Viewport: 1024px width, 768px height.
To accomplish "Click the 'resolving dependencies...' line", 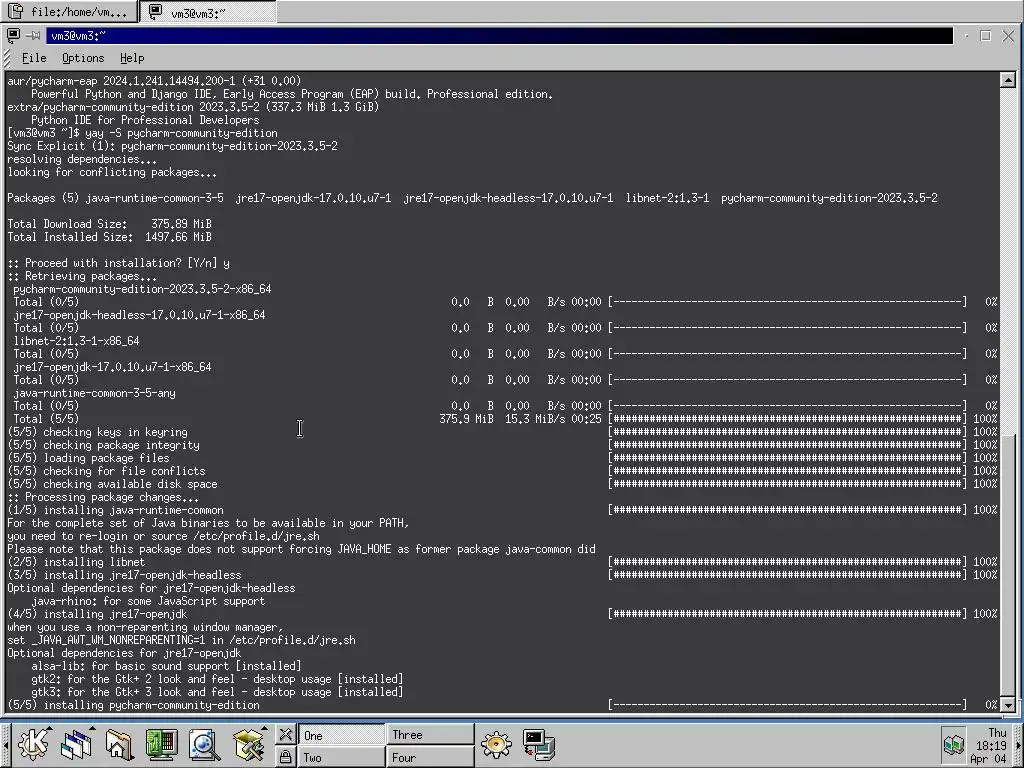I will coord(82,159).
